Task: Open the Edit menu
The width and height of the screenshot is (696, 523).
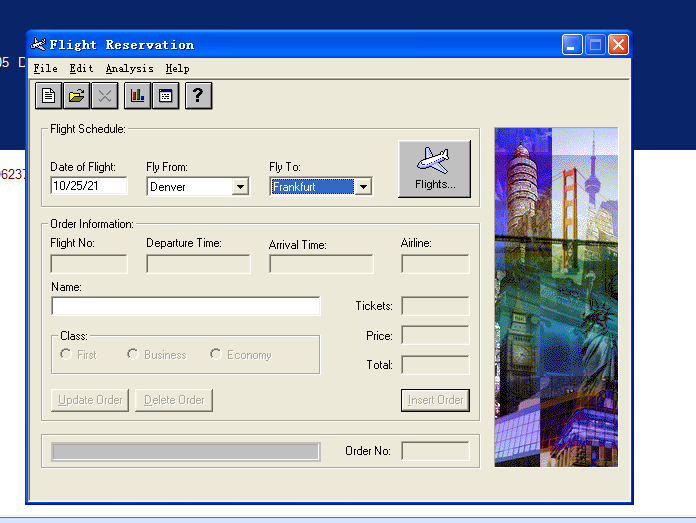Action: 81,69
